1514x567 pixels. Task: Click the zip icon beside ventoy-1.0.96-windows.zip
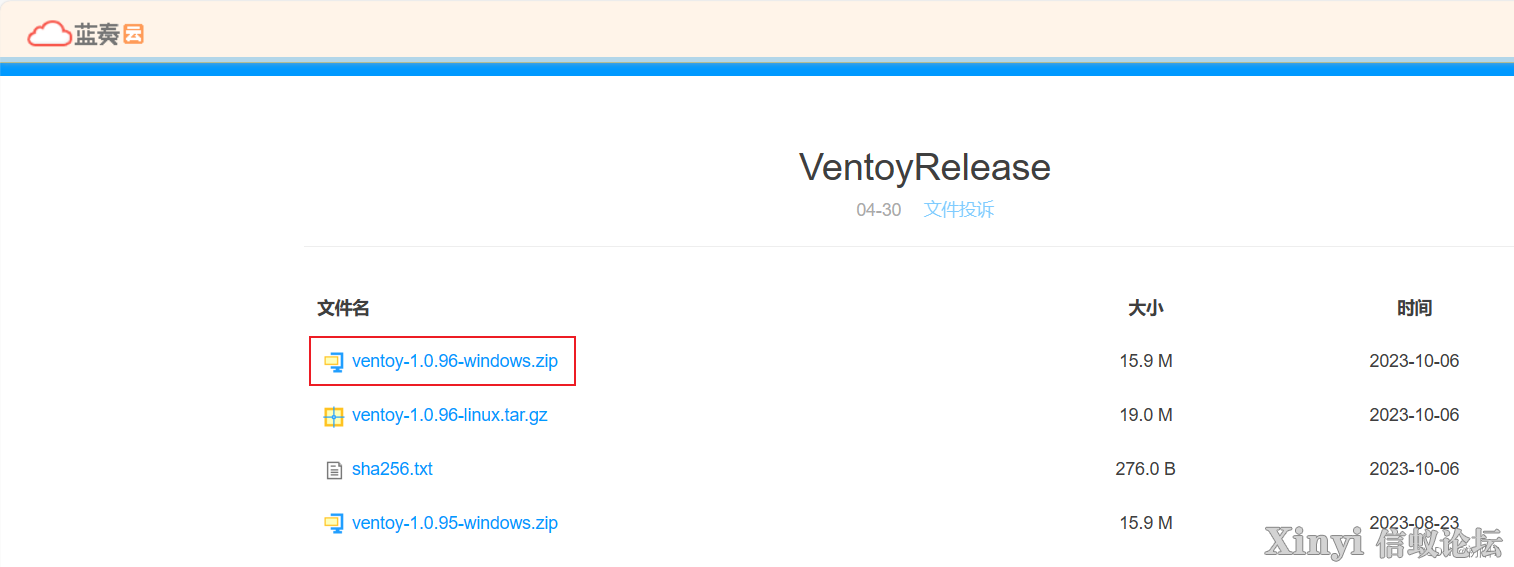[x=334, y=362]
